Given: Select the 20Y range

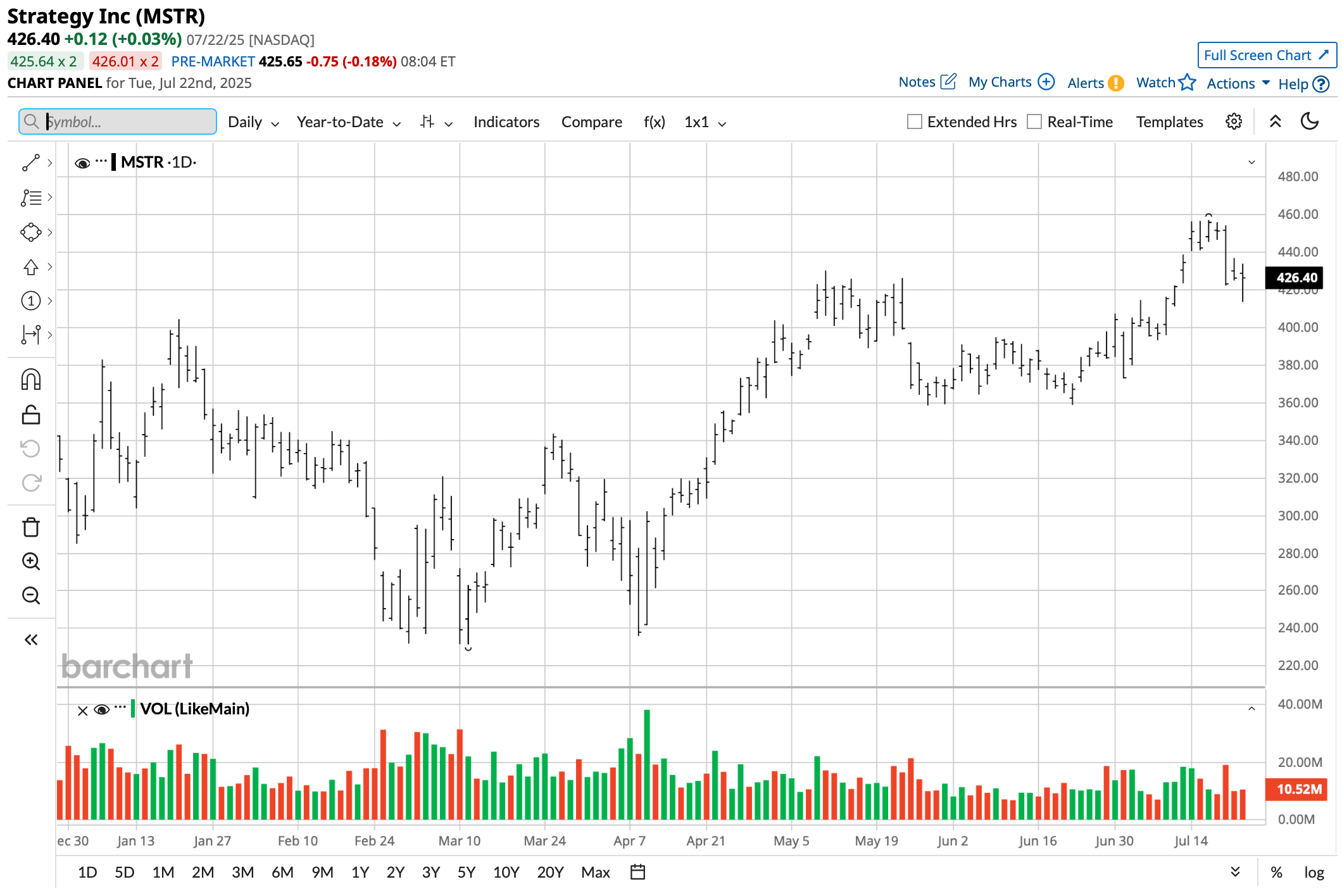Looking at the screenshot, I should (x=549, y=873).
